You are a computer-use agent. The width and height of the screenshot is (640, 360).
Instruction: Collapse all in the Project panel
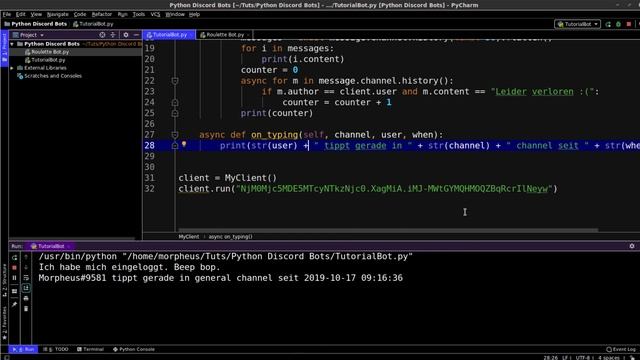pos(113,35)
